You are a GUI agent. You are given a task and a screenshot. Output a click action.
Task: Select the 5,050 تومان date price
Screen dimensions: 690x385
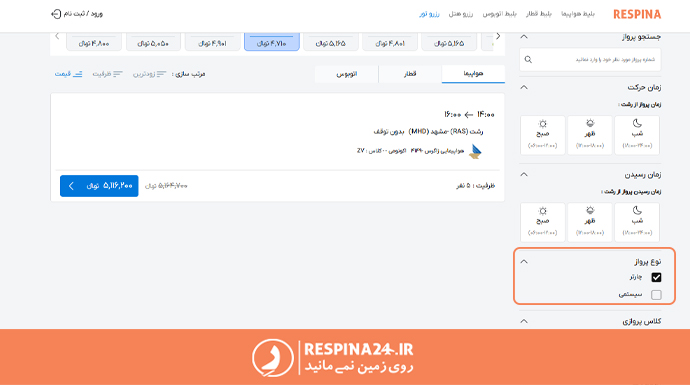pyautogui.click(x=153, y=42)
